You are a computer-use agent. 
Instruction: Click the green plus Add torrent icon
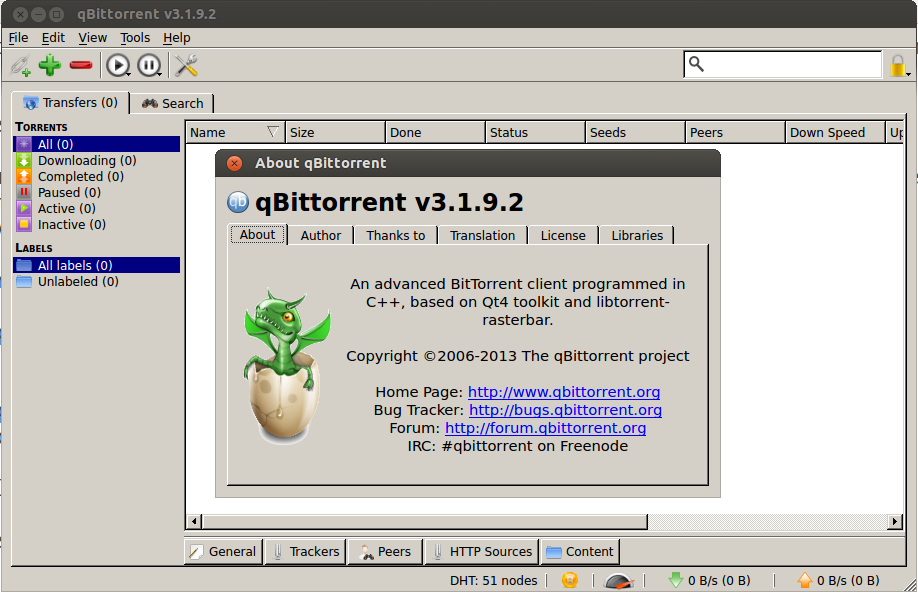click(x=50, y=65)
